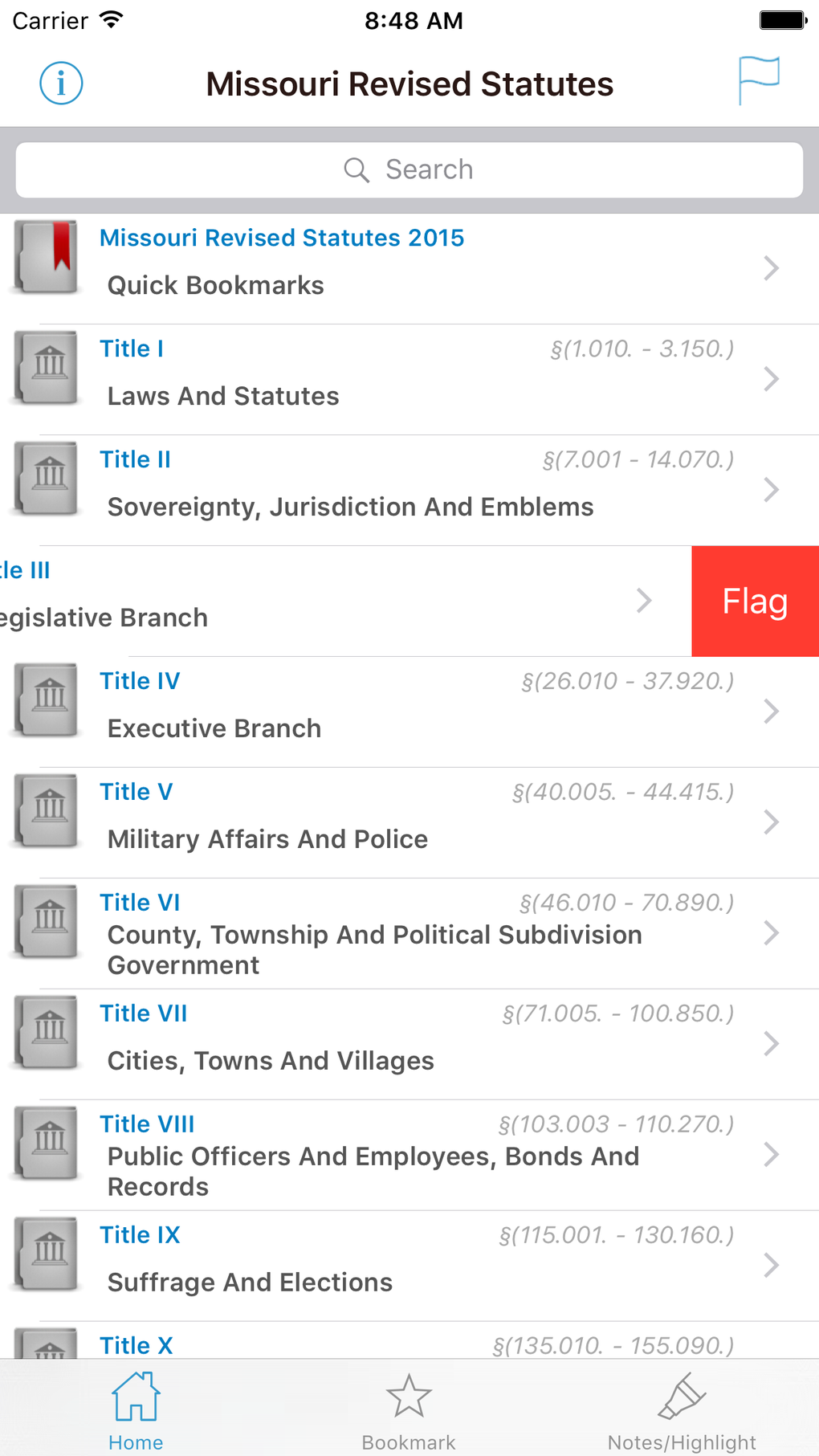Open Missouri Revised Statutes 2015 link
The height and width of the screenshot is (1456, 819).
tap(282, 238)
